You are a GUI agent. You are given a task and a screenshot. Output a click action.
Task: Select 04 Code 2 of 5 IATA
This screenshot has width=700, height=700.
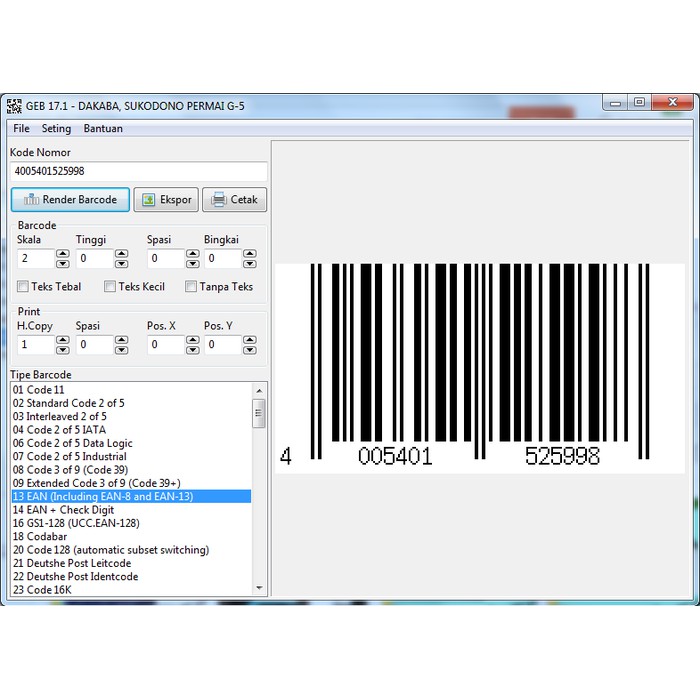coord(131,430)
